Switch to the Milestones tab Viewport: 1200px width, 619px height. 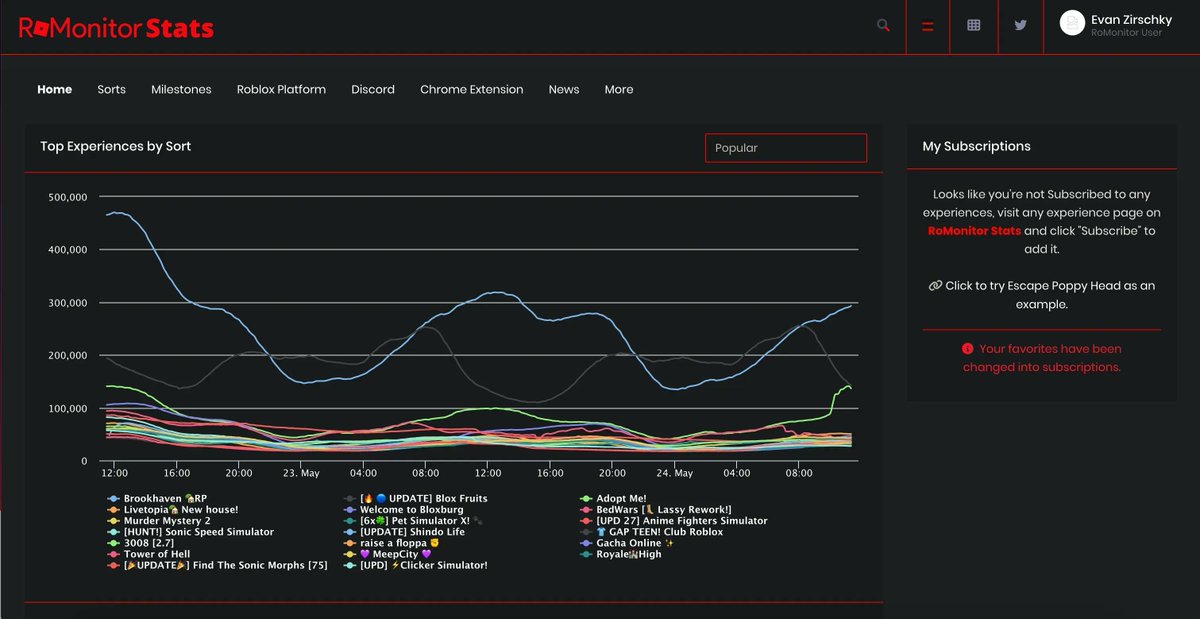coord(181,89)
